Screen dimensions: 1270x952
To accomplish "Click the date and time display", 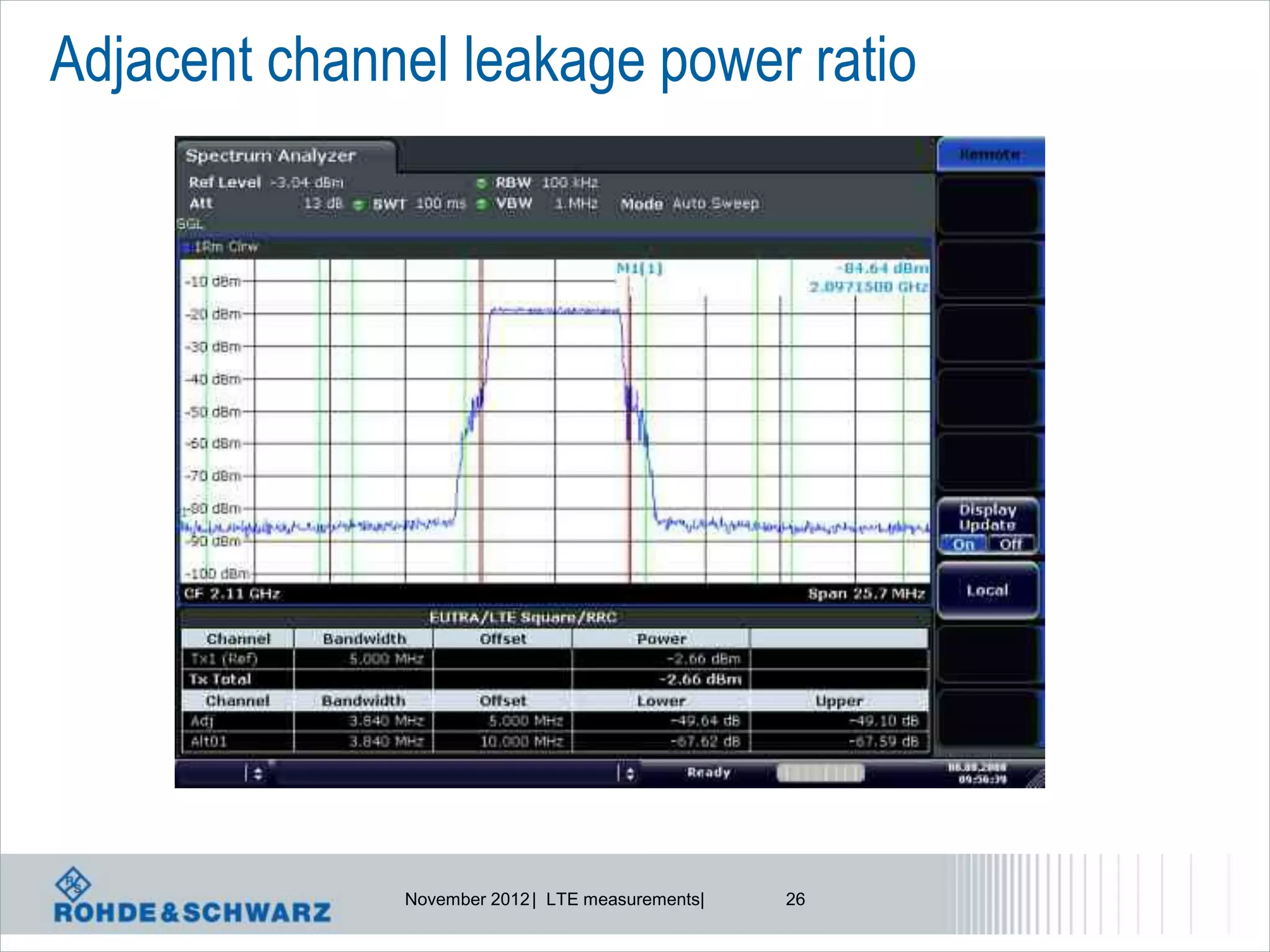I will tap(977, 773).
